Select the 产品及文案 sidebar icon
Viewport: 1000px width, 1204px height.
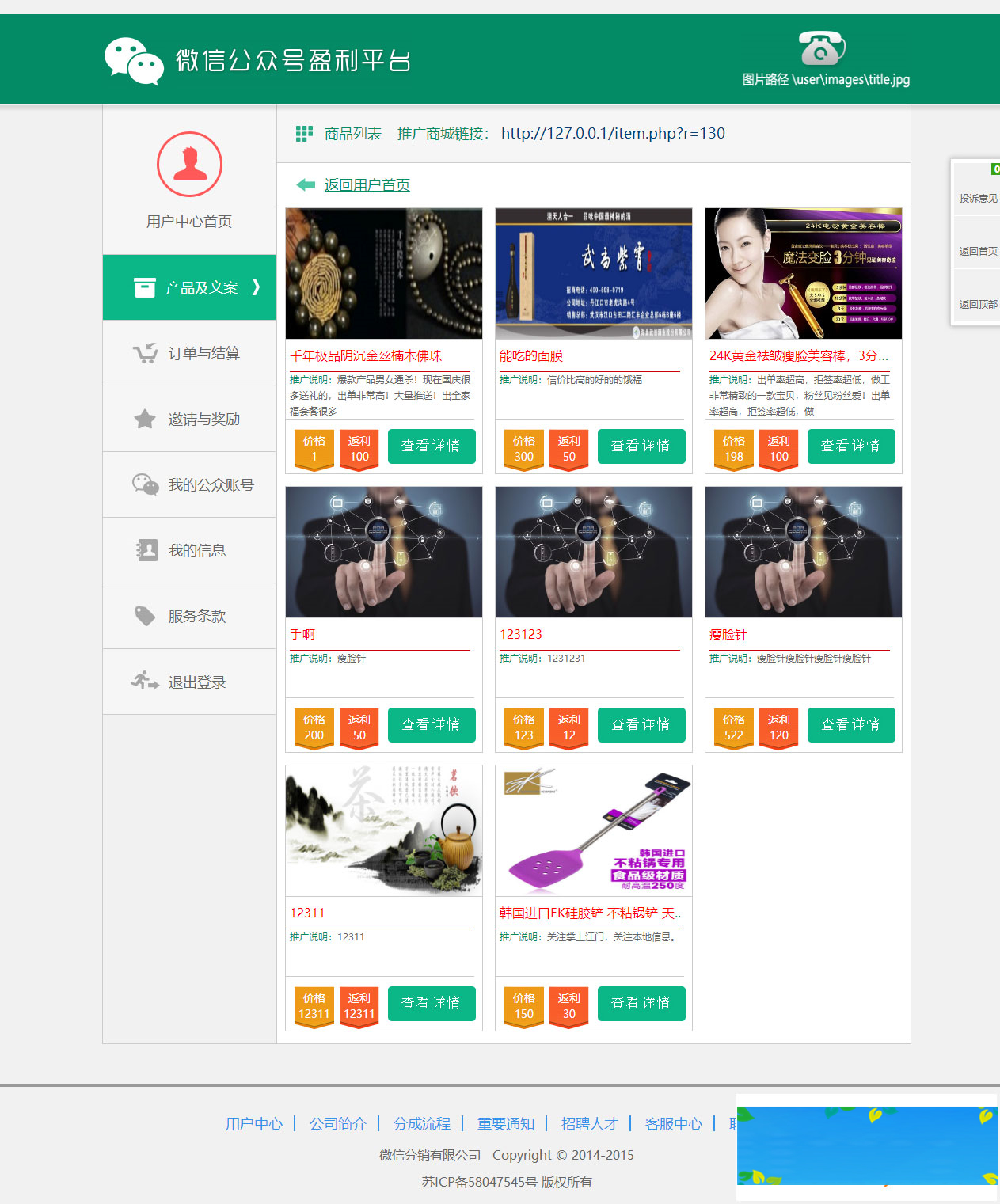(x=145, y=287)
